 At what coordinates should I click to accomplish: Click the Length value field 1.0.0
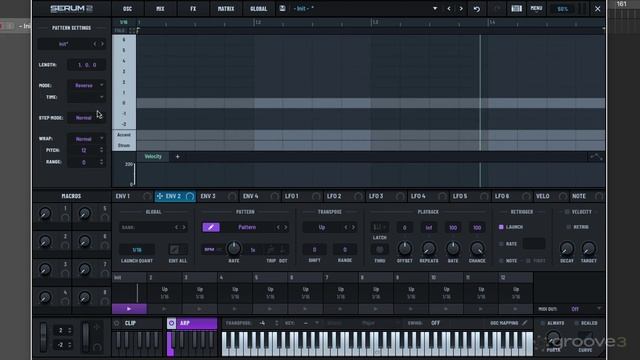pyautogui.click(x=87, y=65)
